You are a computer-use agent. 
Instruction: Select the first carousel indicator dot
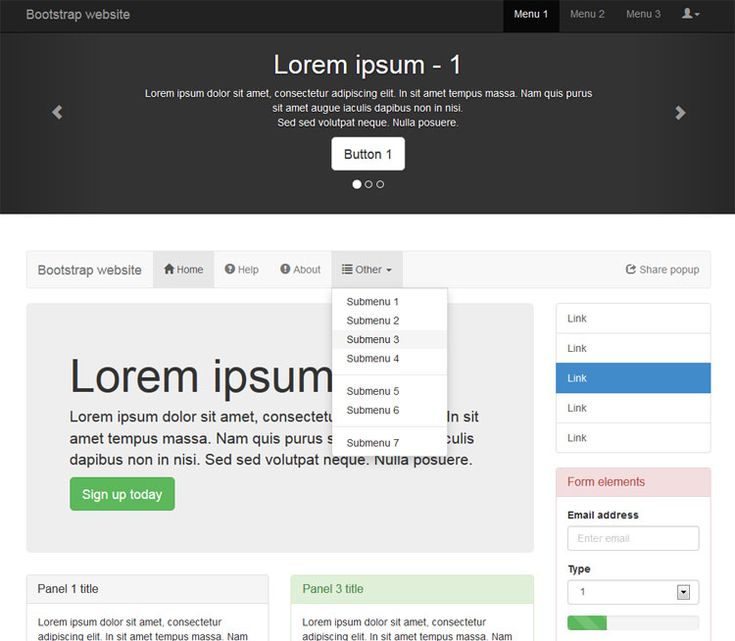point(357,184)
